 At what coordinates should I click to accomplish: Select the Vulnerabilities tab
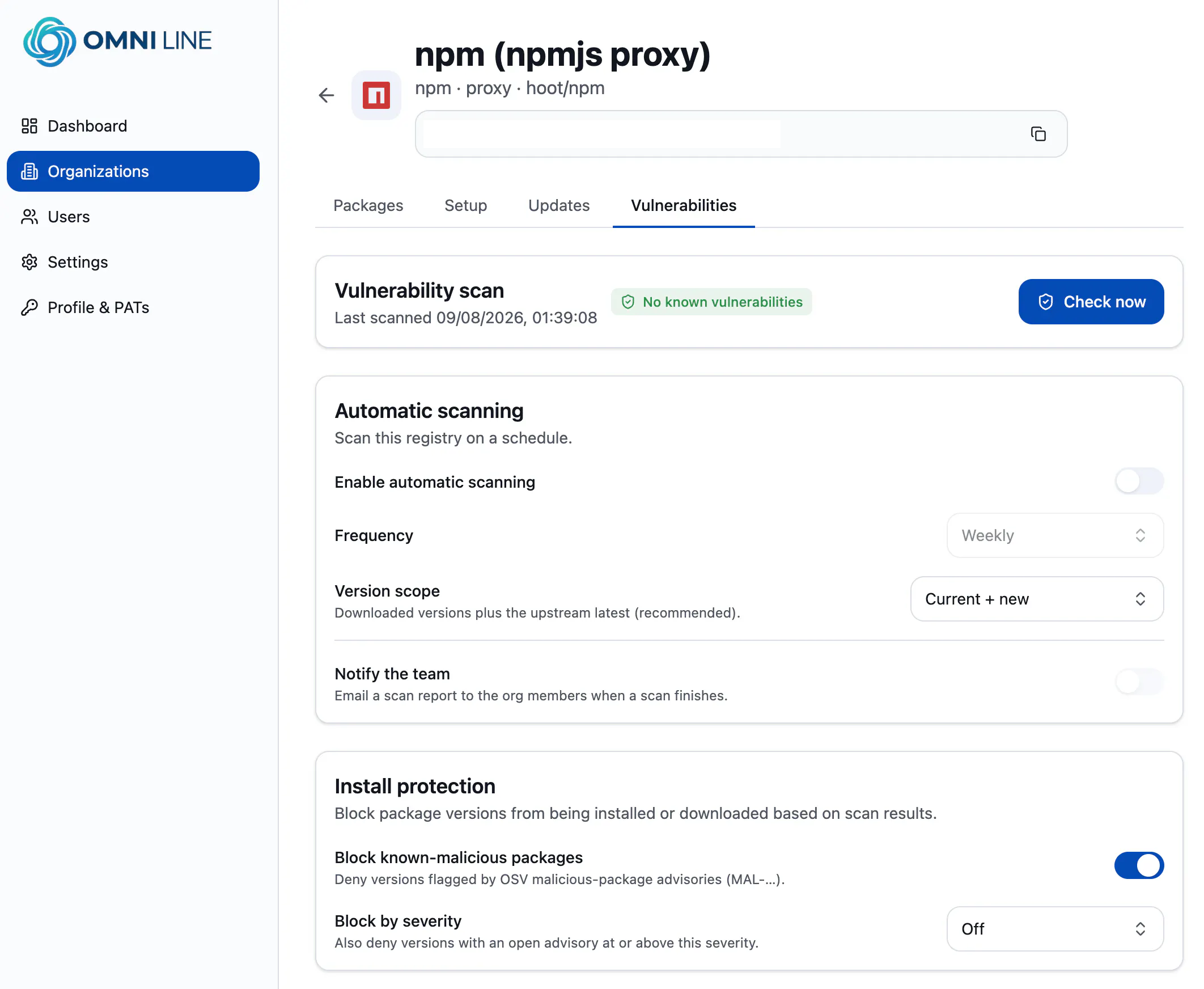coord(684,206)
